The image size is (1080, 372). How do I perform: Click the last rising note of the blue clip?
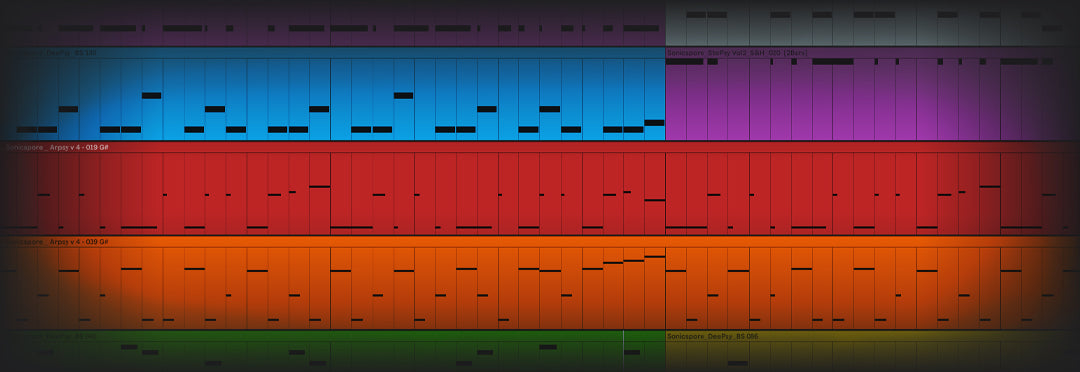point(654,123)
